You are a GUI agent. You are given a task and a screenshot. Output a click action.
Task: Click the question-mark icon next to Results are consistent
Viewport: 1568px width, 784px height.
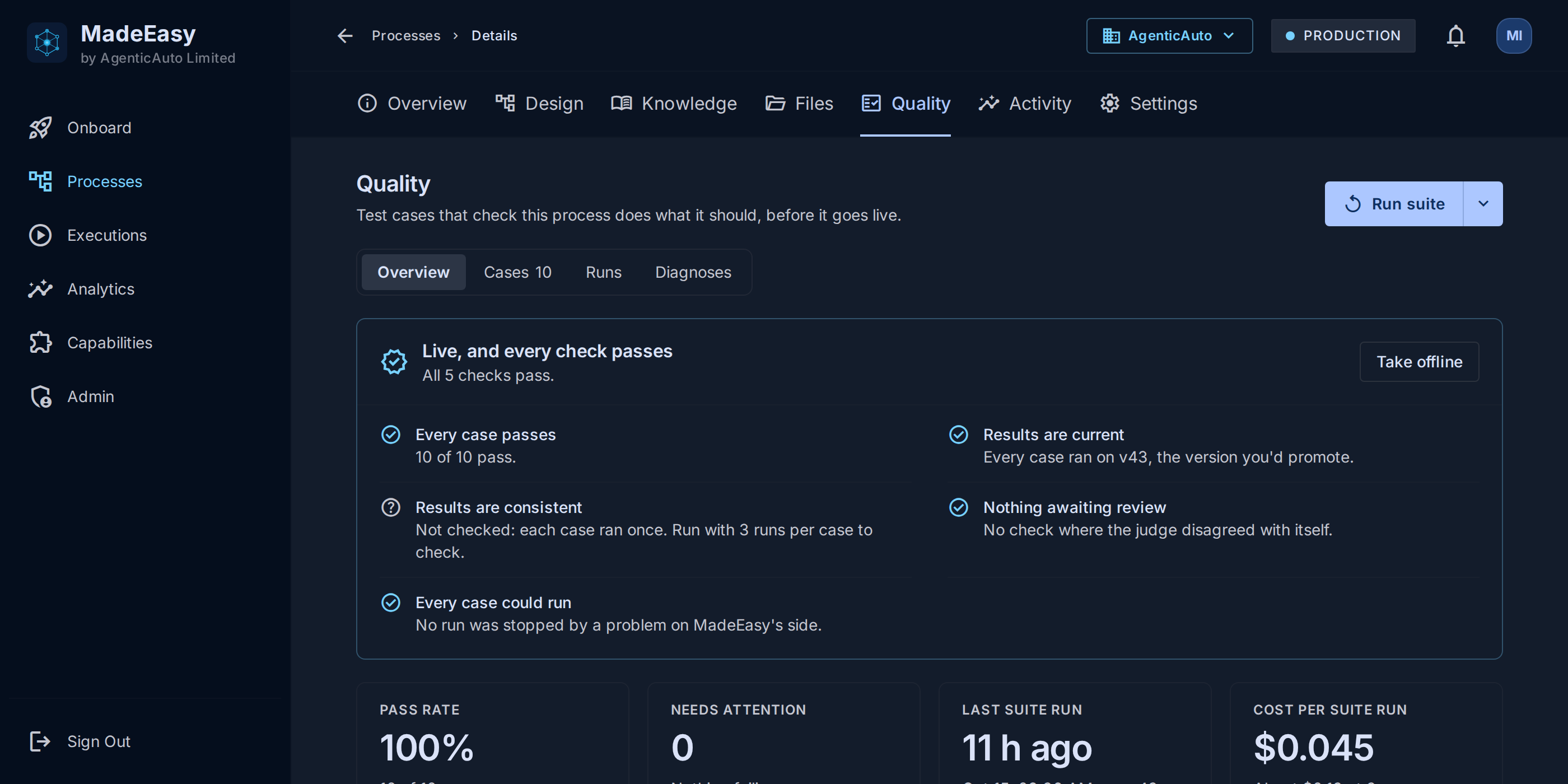click(x=391, y=508)
